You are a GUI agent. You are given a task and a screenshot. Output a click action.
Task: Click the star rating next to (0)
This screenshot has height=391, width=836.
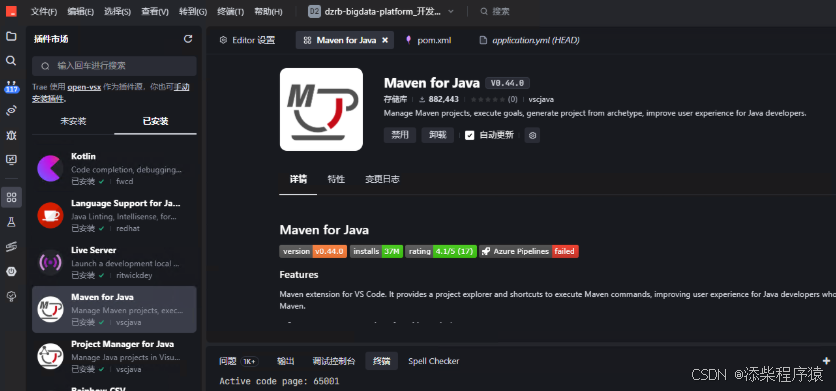pyautogui.click(x=488, y=99)
